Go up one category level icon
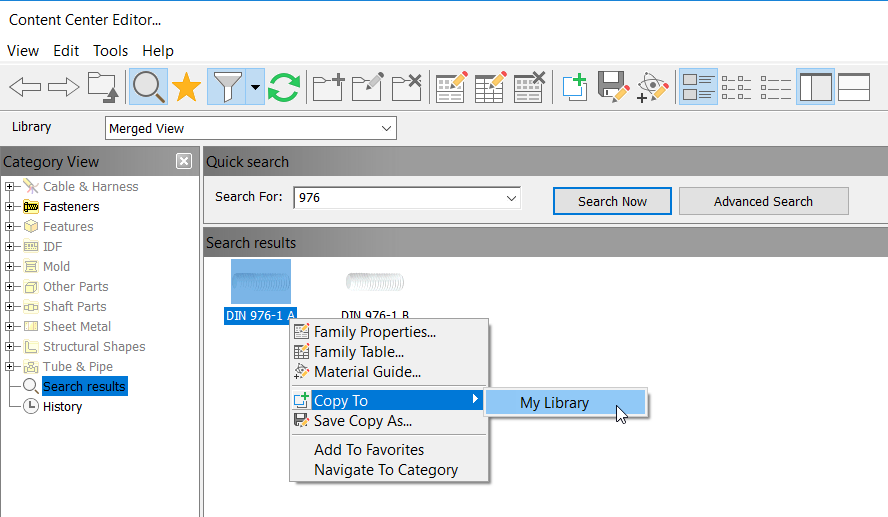888x517 pixels. (103, 87)
